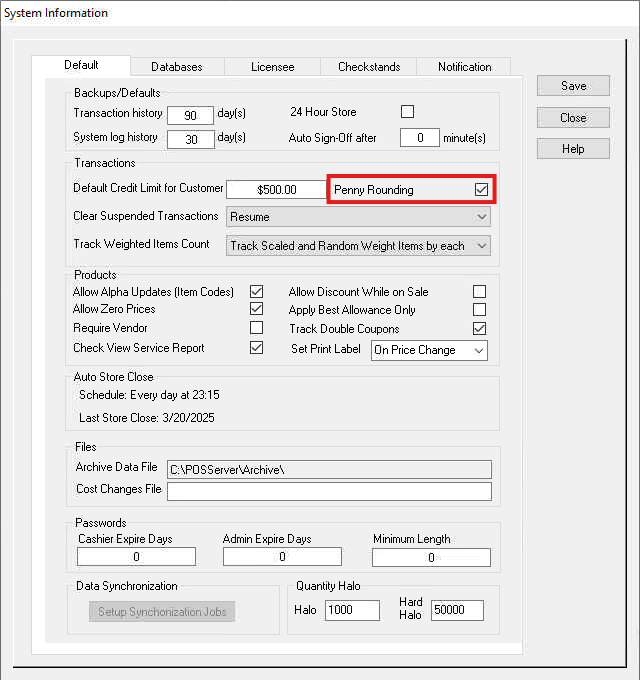Screen dimensions: 640x680
Task: Enable Allow Discount While on Sale
Action: coord(480,292)
